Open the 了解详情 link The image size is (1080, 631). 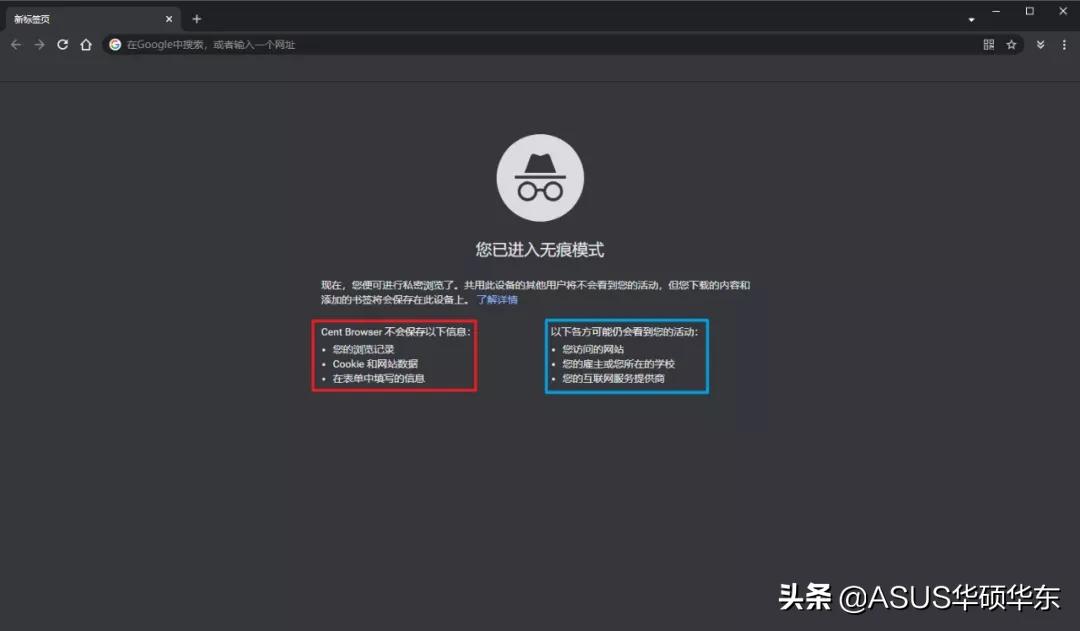pyautogui.click(x=497, y=300)
